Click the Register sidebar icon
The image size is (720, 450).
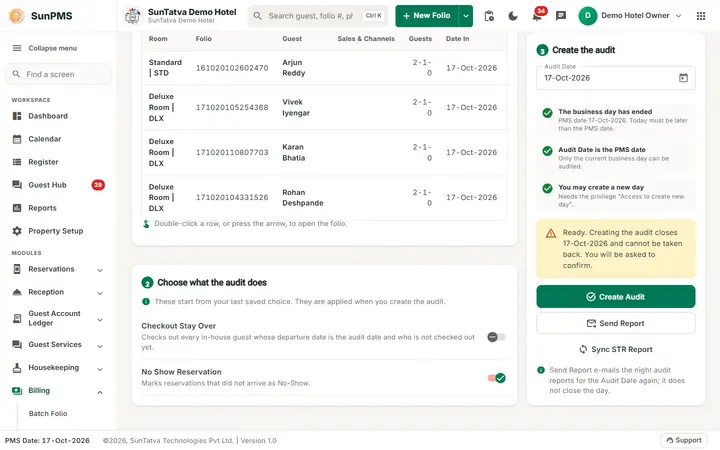tap(17, 162)
